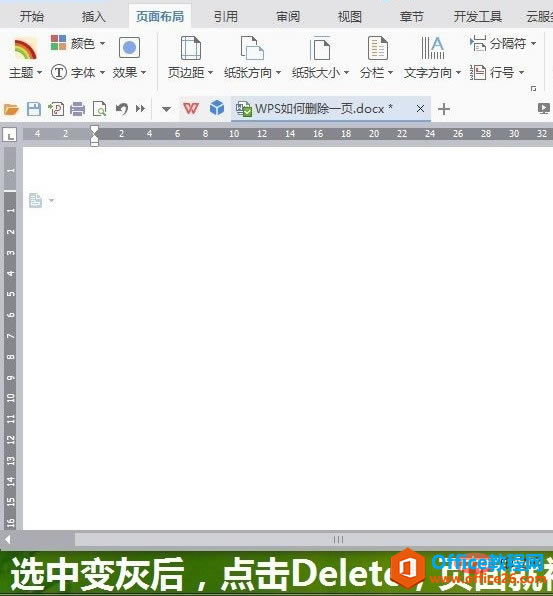Open the 主题 theme gallery icon

click(x=25, y=49)
